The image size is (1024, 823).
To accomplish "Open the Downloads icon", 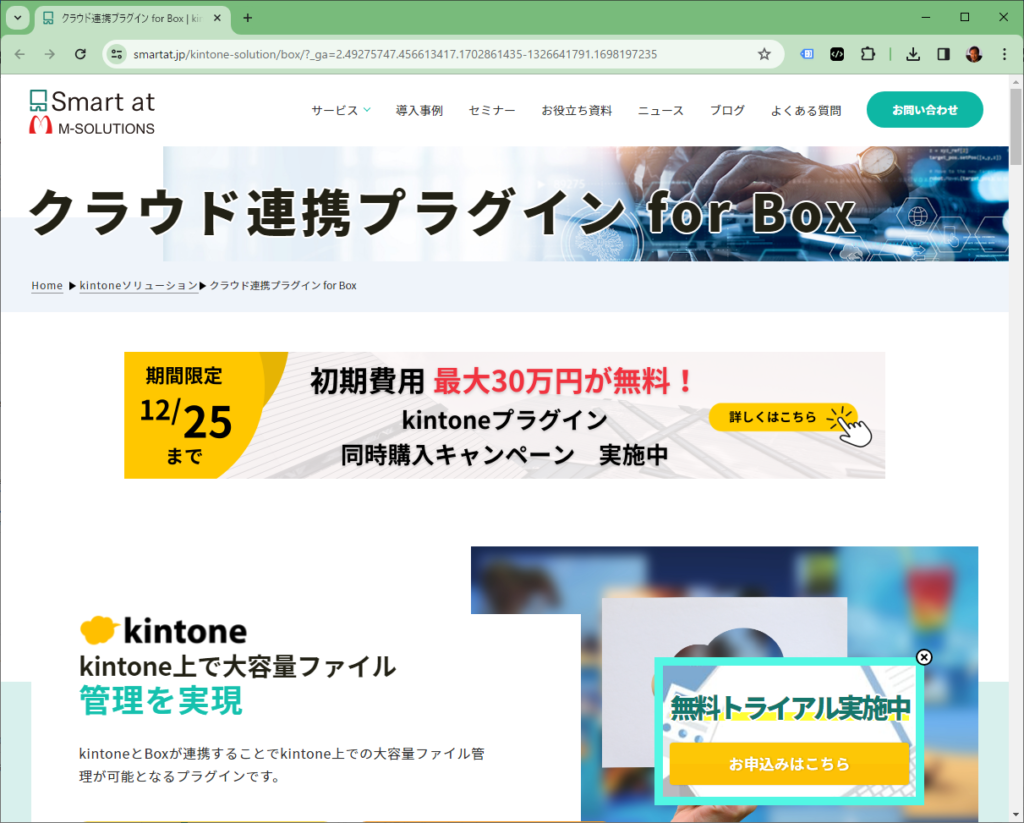I will click(913, 54).
